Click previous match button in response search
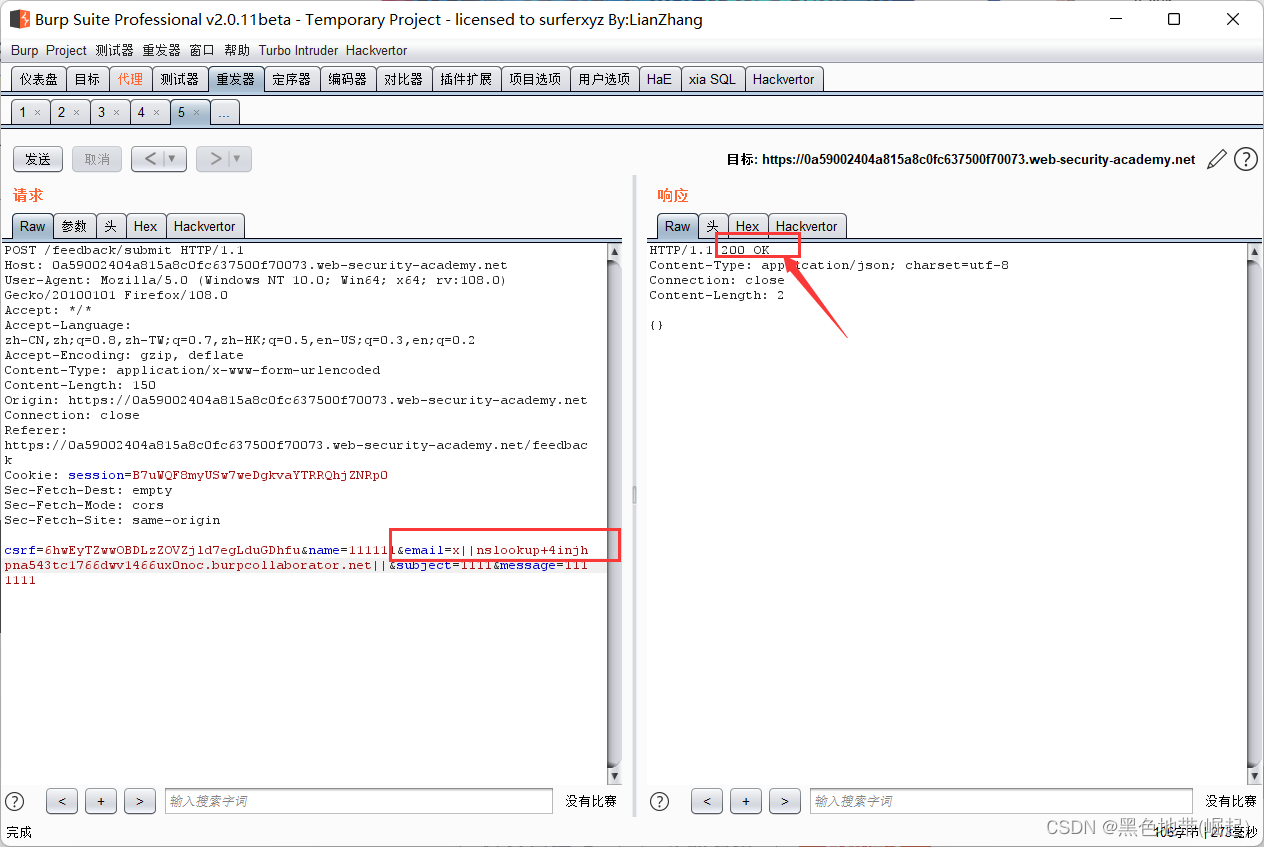The height and width of the screenshot is (847, 1264). 707,801
